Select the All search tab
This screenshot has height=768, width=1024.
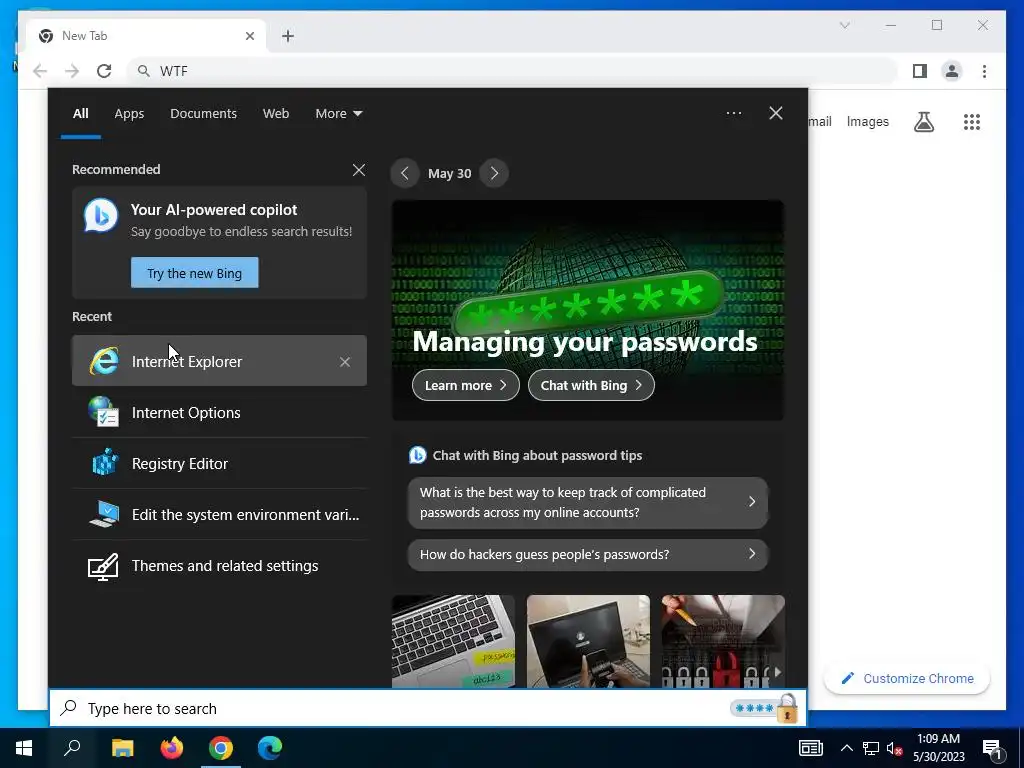click(80, 113)
